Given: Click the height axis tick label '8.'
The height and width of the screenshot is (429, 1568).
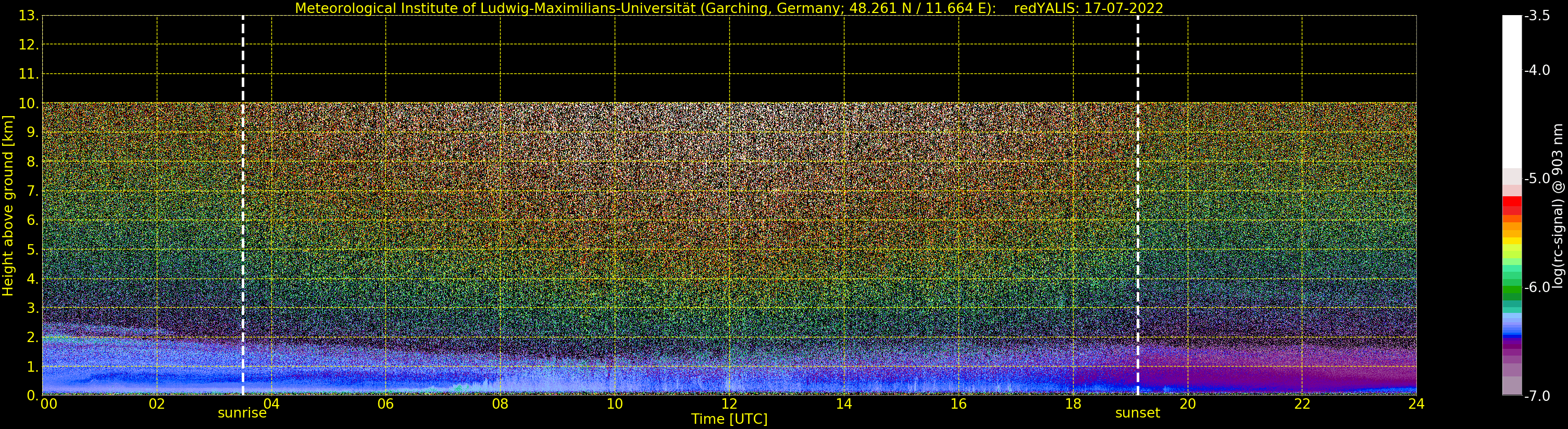Looking at the screenshot, I should click(x=33, y=162).
